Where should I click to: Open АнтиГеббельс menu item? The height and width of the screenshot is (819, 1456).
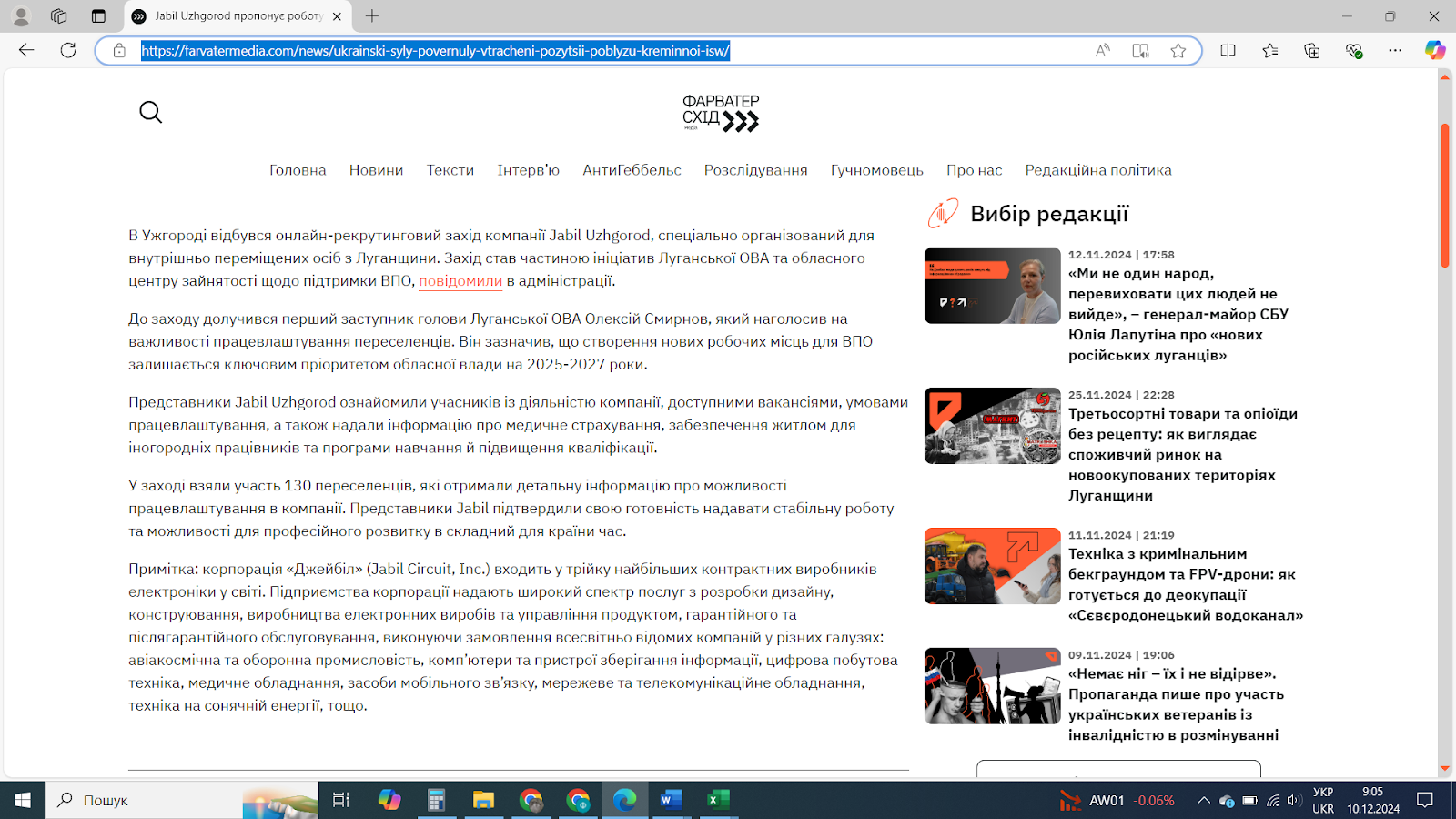632,170
